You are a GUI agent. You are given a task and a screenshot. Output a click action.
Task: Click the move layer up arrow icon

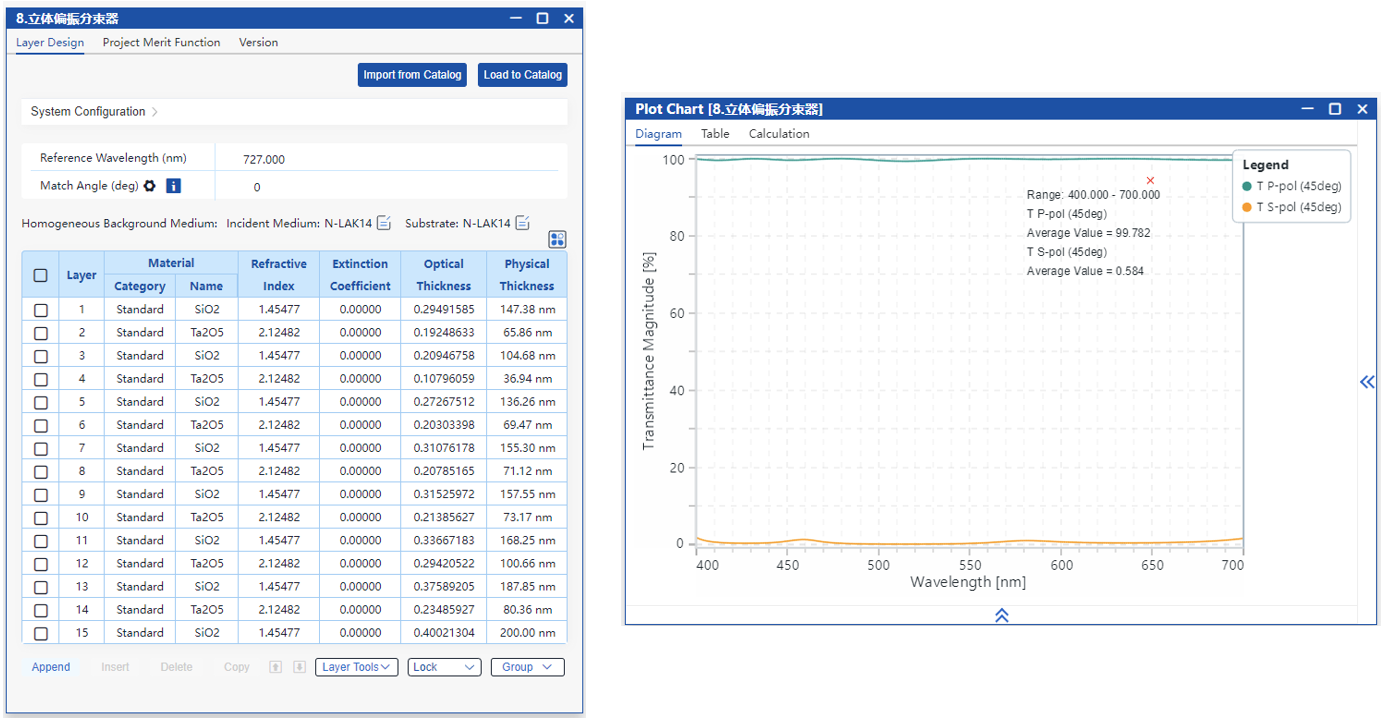click(276, 667)
